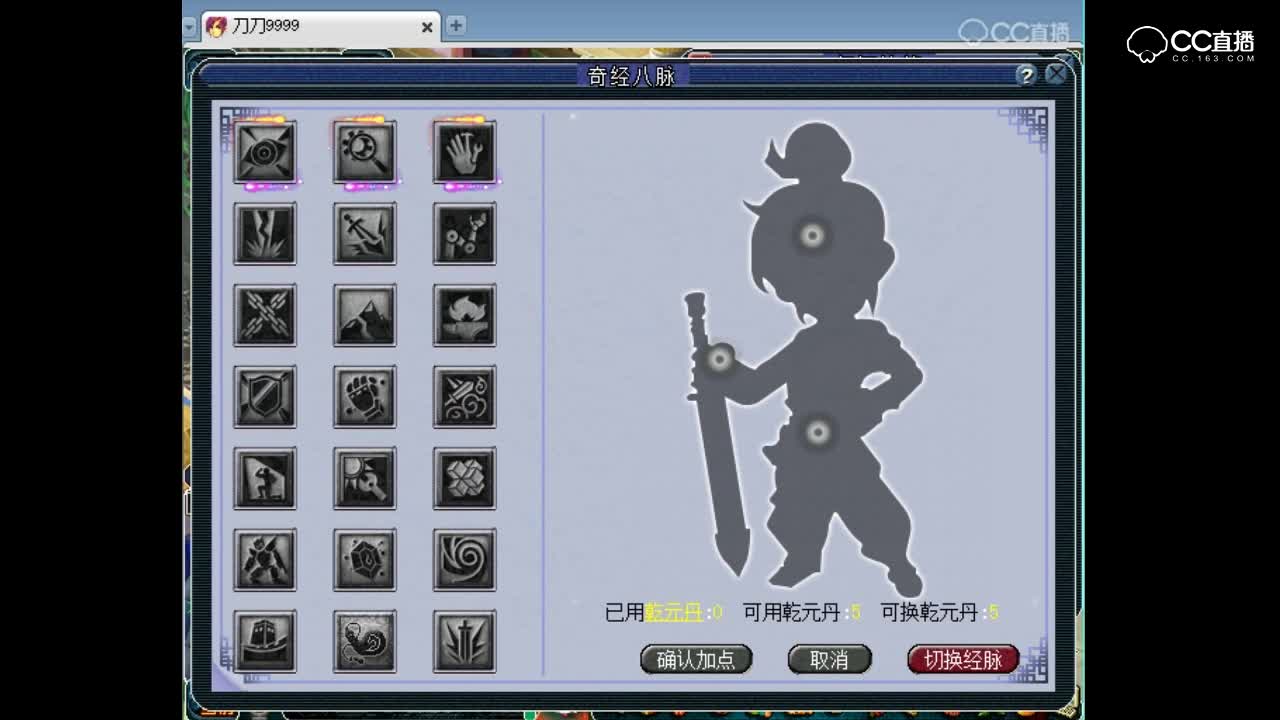Open the tab list dropdown arrow

click(x=190, y=28)
